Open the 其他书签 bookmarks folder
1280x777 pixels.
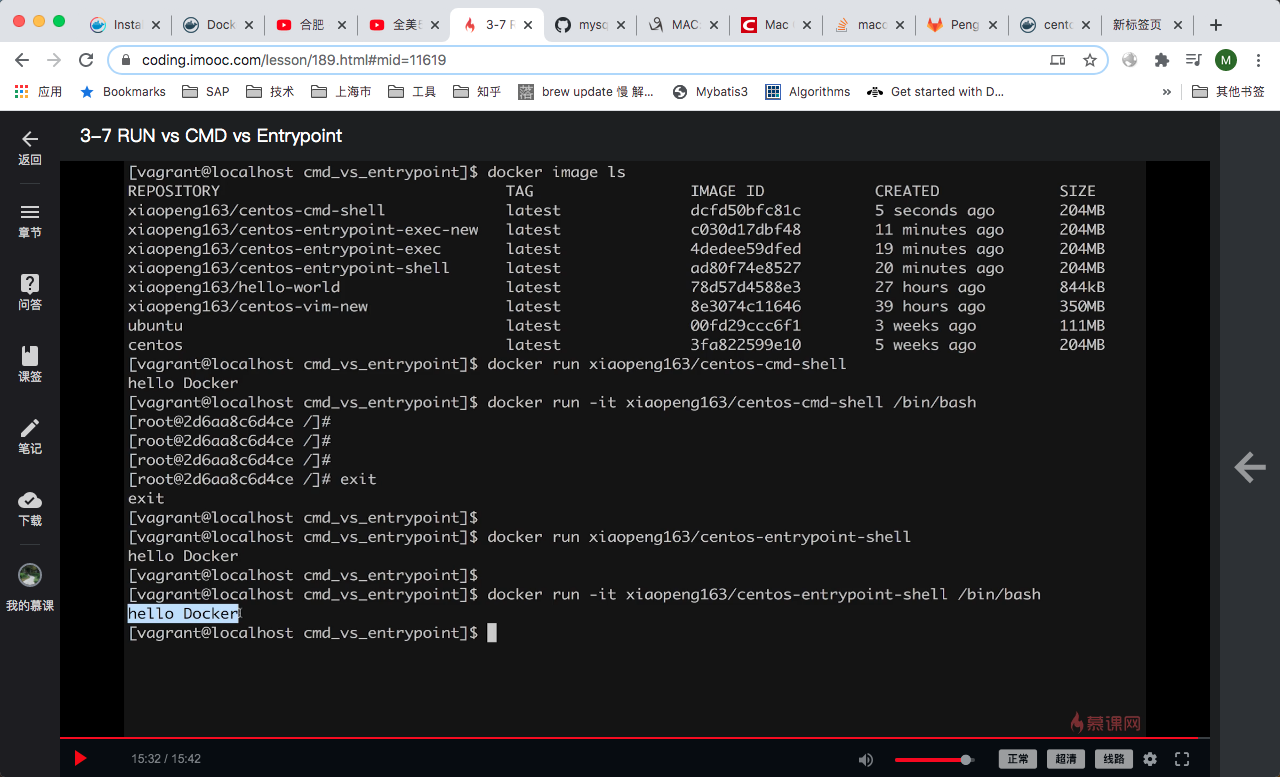pyautogui.click(x=1229, y=92)
